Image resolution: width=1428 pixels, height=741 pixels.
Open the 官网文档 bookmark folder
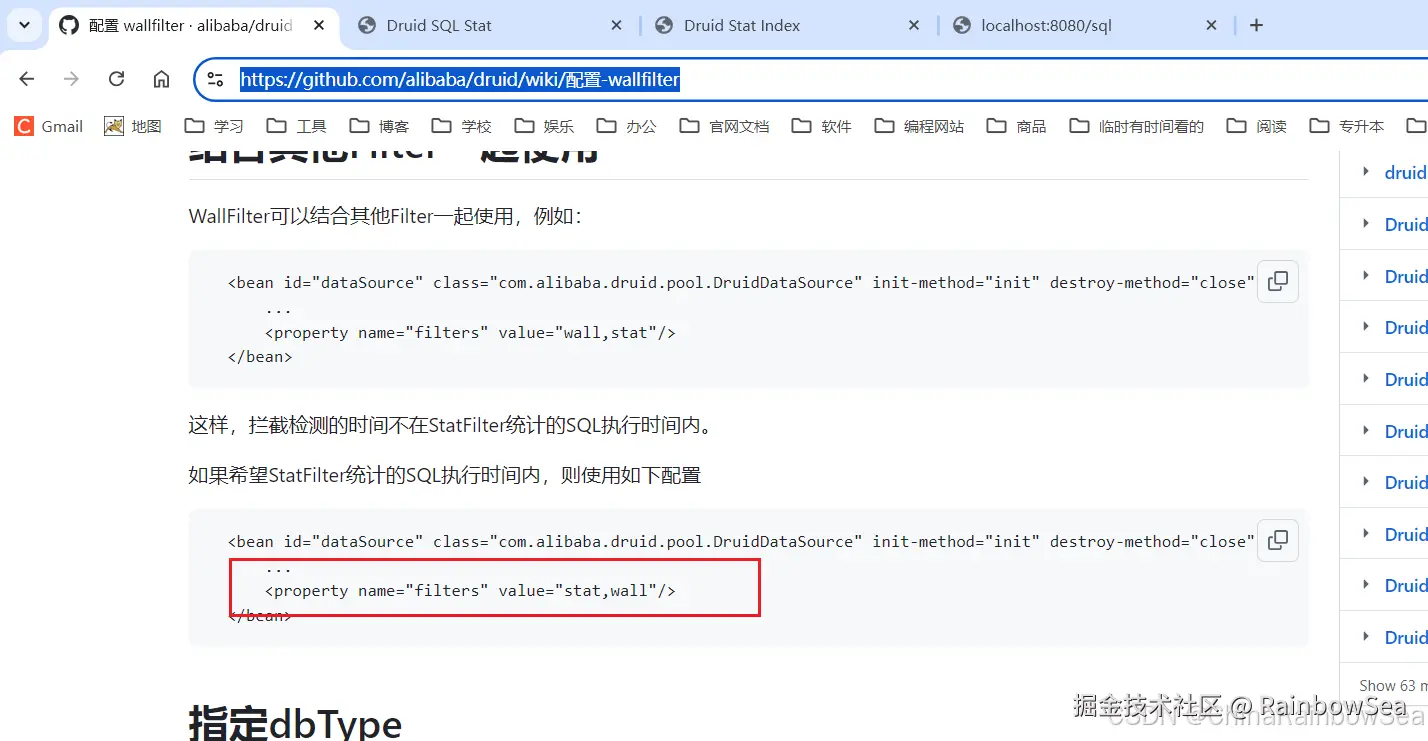[x=725, y=126]
